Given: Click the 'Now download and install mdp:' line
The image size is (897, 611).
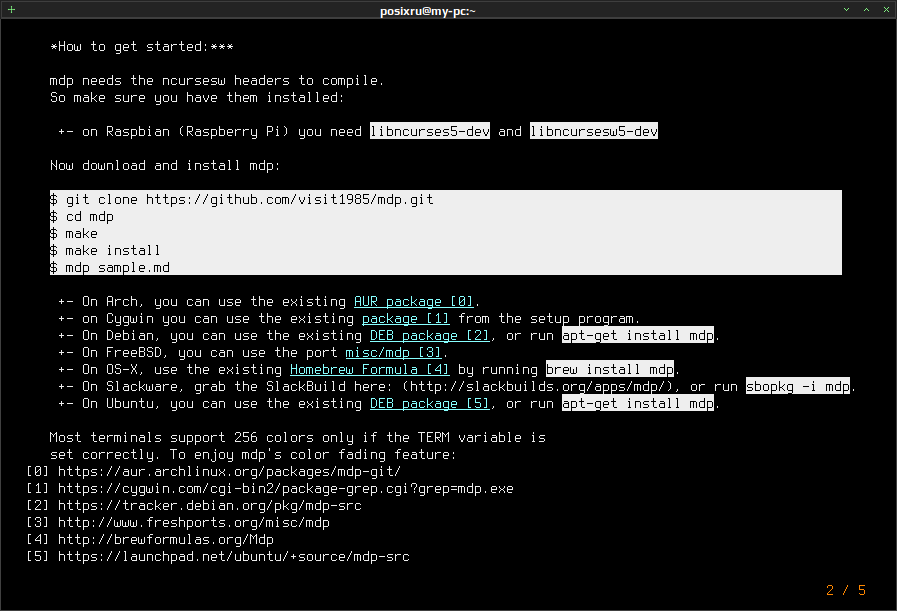Looking at the screenshot, I should pos(165,166).
